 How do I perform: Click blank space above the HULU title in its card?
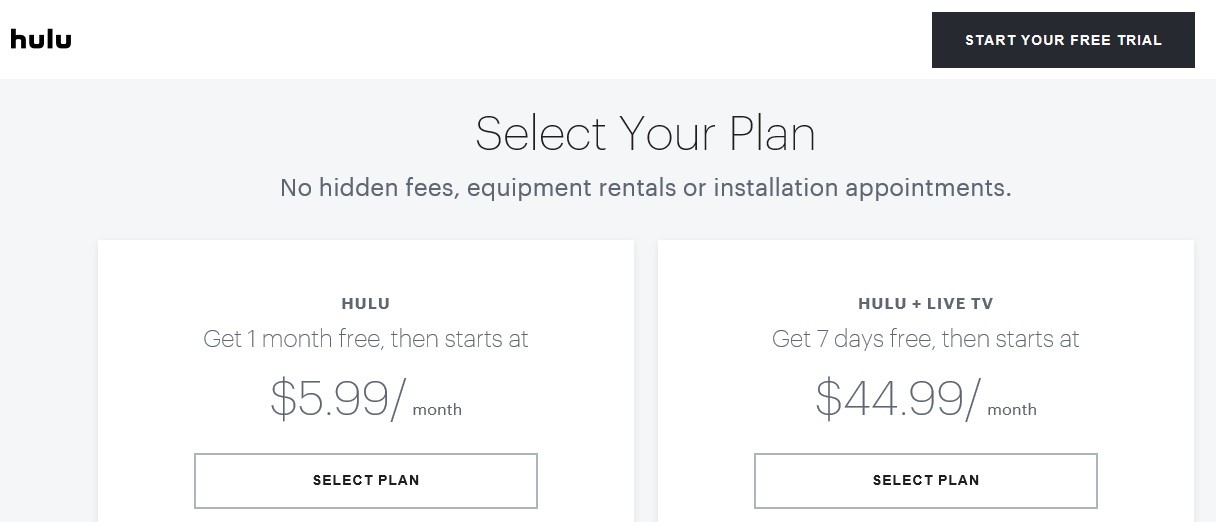(x=366, y=267)
